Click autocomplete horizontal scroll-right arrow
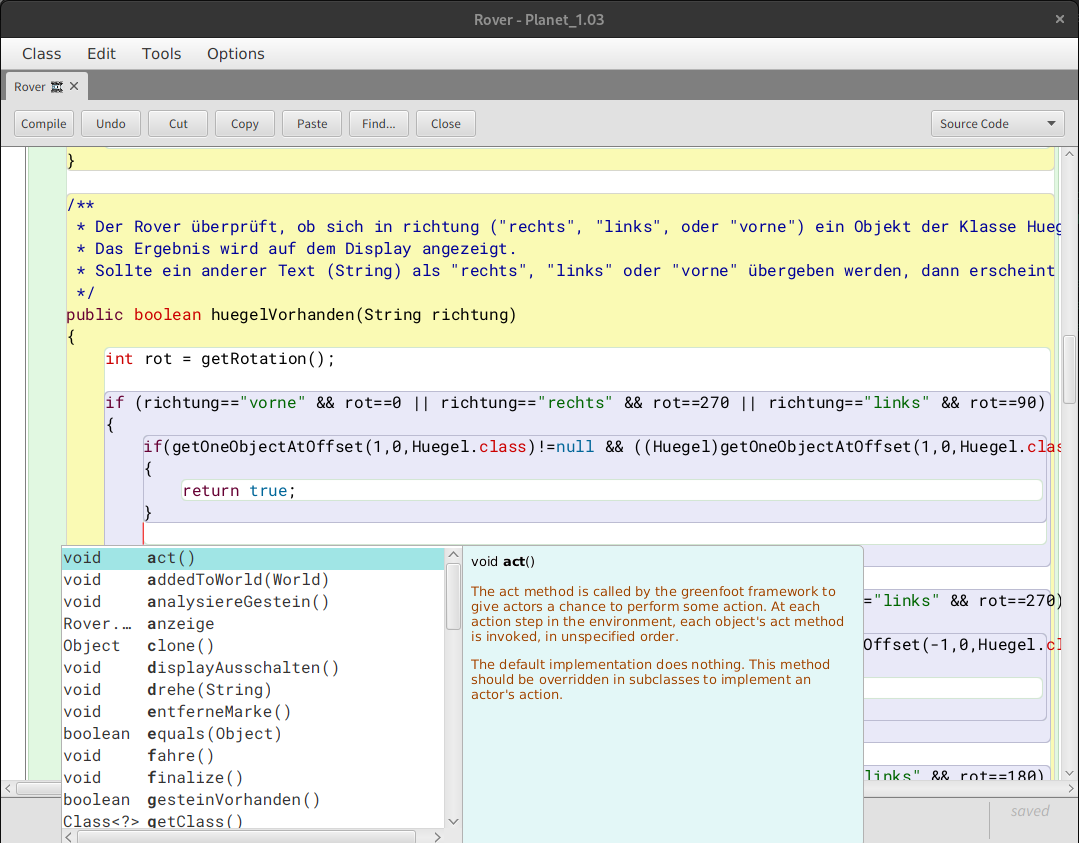Viewport: 1079px width, 843px height. tap(437, 837)
